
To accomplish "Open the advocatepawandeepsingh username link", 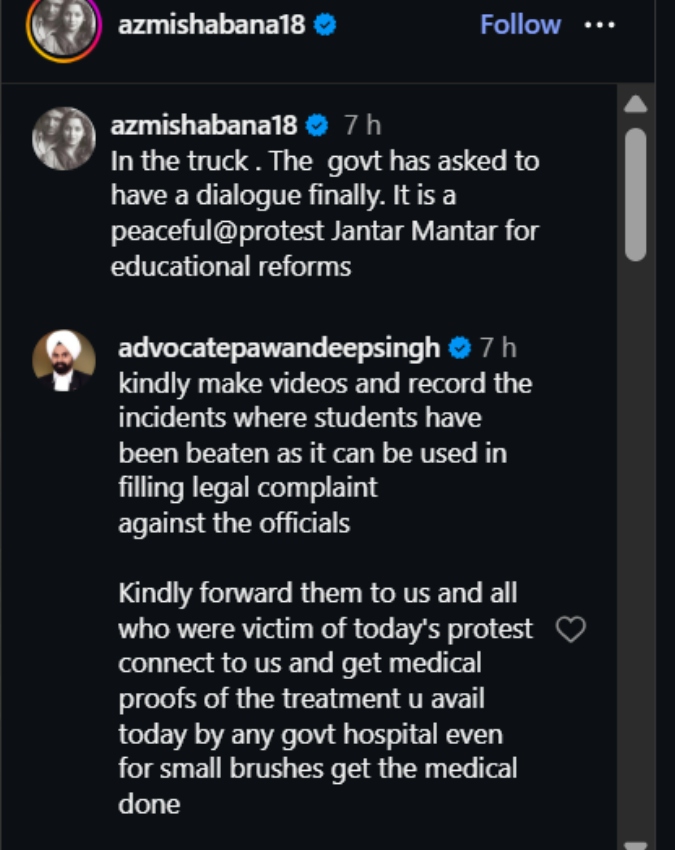I will coord(279,348).
